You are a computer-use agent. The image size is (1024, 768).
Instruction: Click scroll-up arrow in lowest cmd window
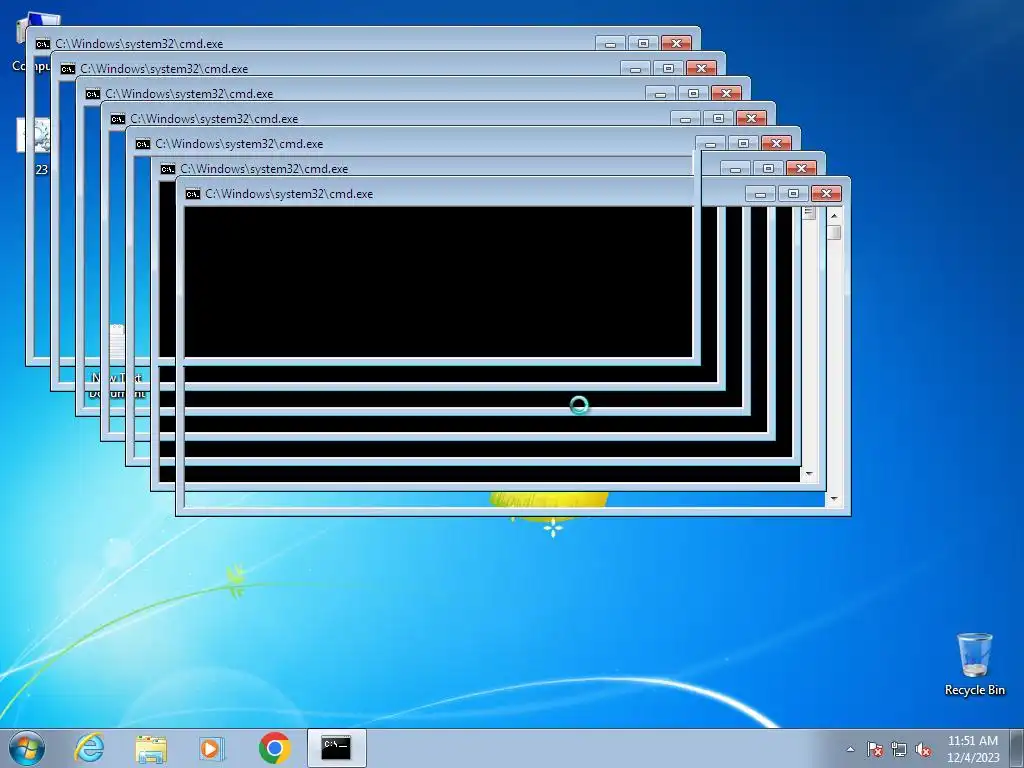(x=834, y=215)
